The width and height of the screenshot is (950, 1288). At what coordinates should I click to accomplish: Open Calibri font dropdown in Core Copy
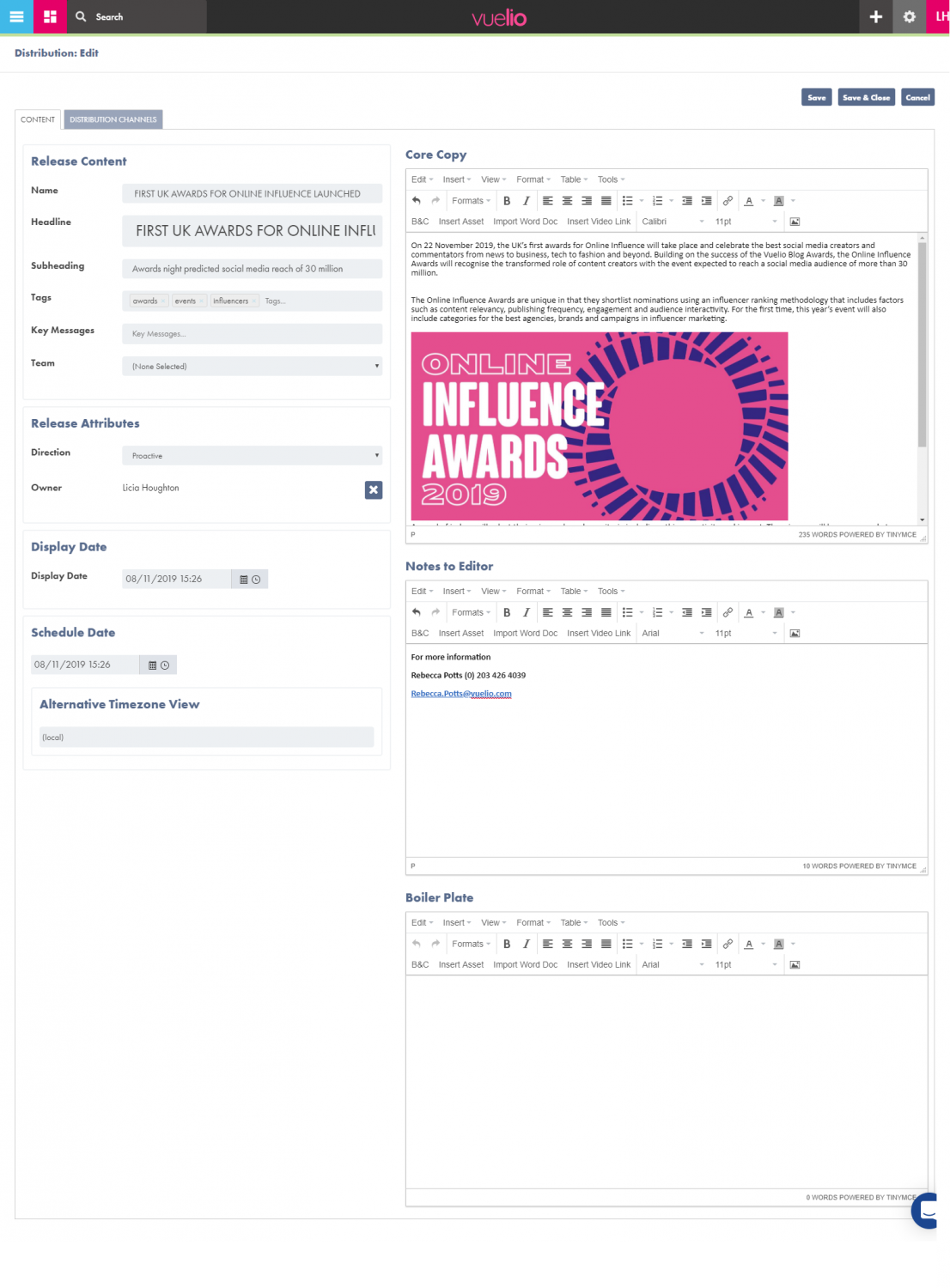(x=673, y=222)
